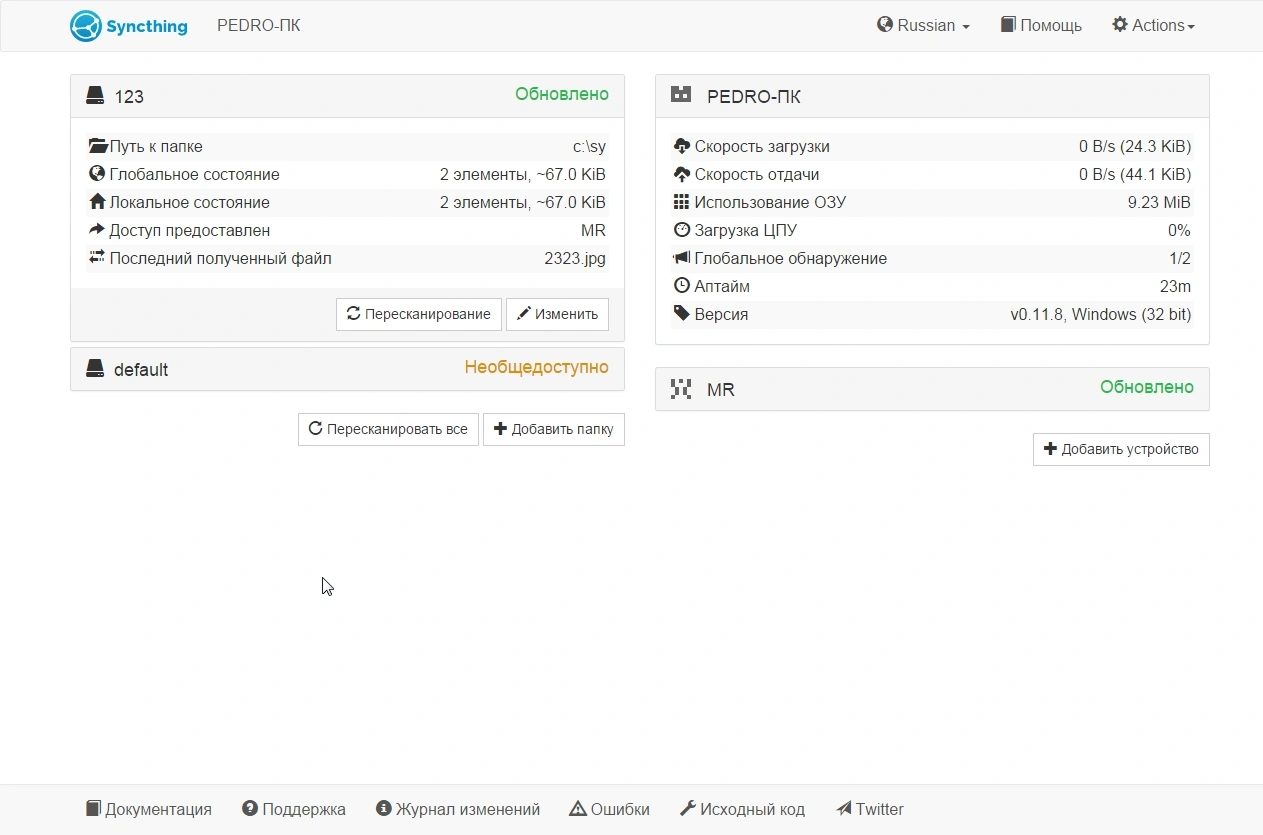This screenshot has height=835, width=1263.
Task: Click the v0.11.8, Windows (32 bit) version value
Action: click(x=1100, y=314)
